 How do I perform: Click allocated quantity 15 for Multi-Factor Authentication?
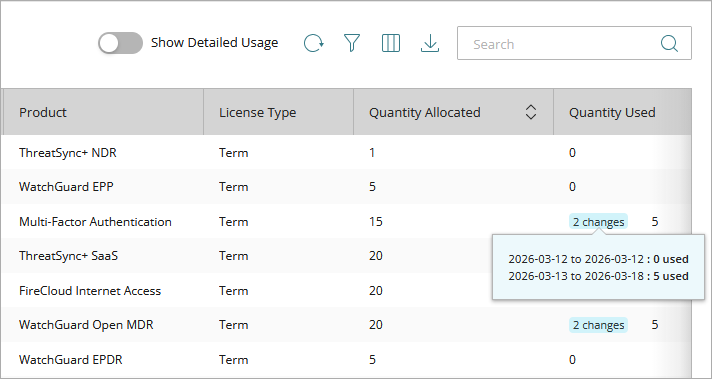tap(376, 221)
